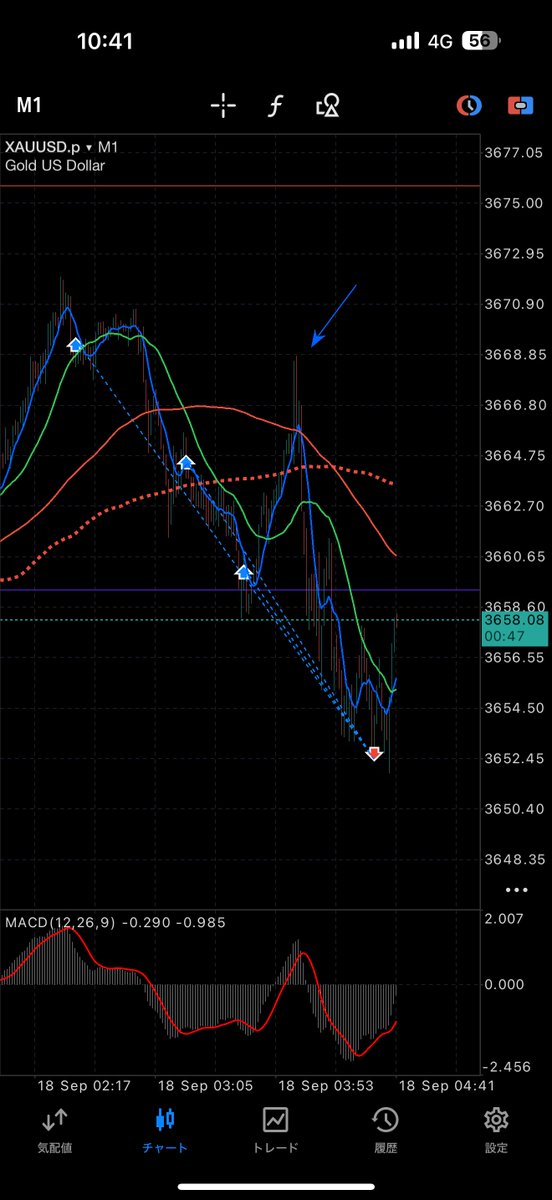Viewport: 552px width, 1200px height.
Task: Tap the red sell arrow trade marker
Action: tap(375, 752)
